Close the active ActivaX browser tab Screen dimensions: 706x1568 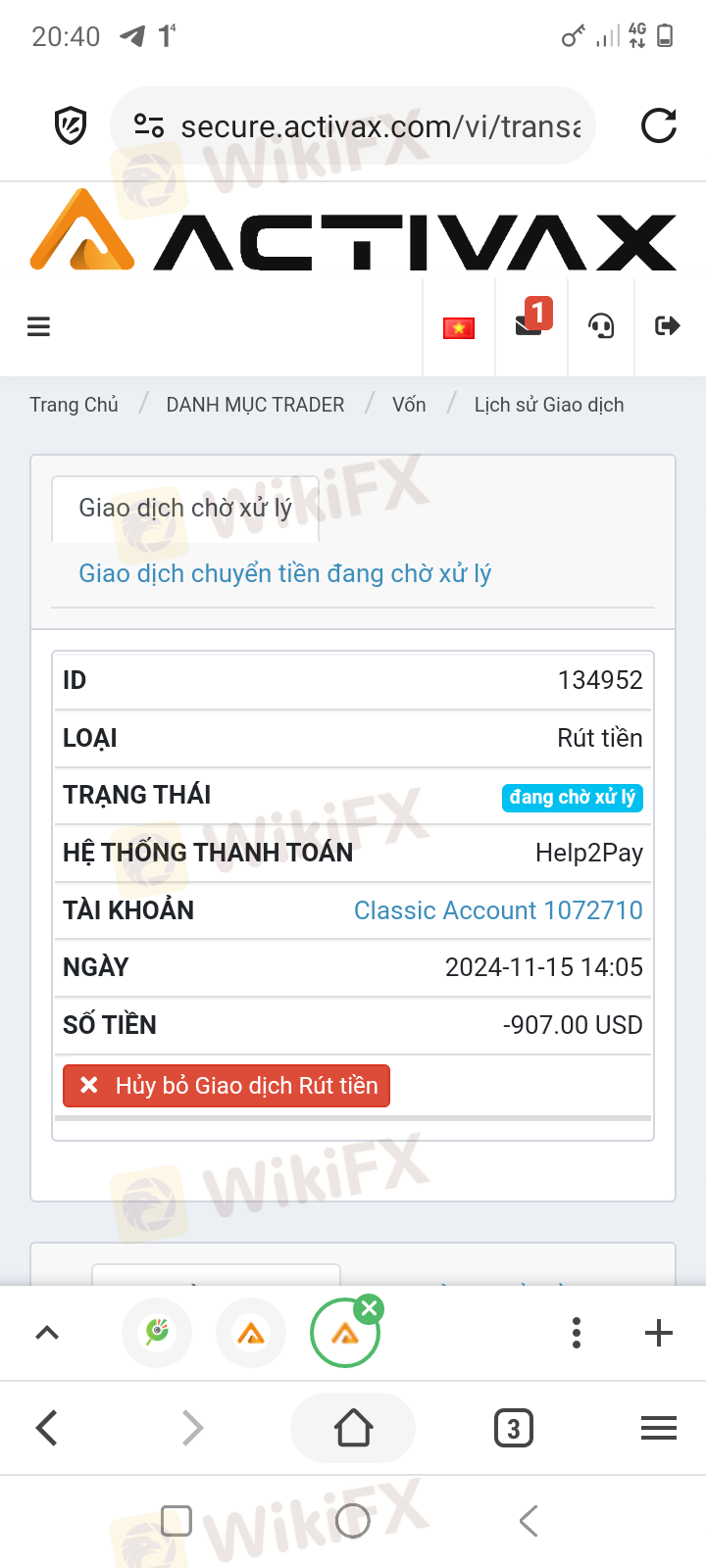pyautogui.click(x=369, y=1308)
